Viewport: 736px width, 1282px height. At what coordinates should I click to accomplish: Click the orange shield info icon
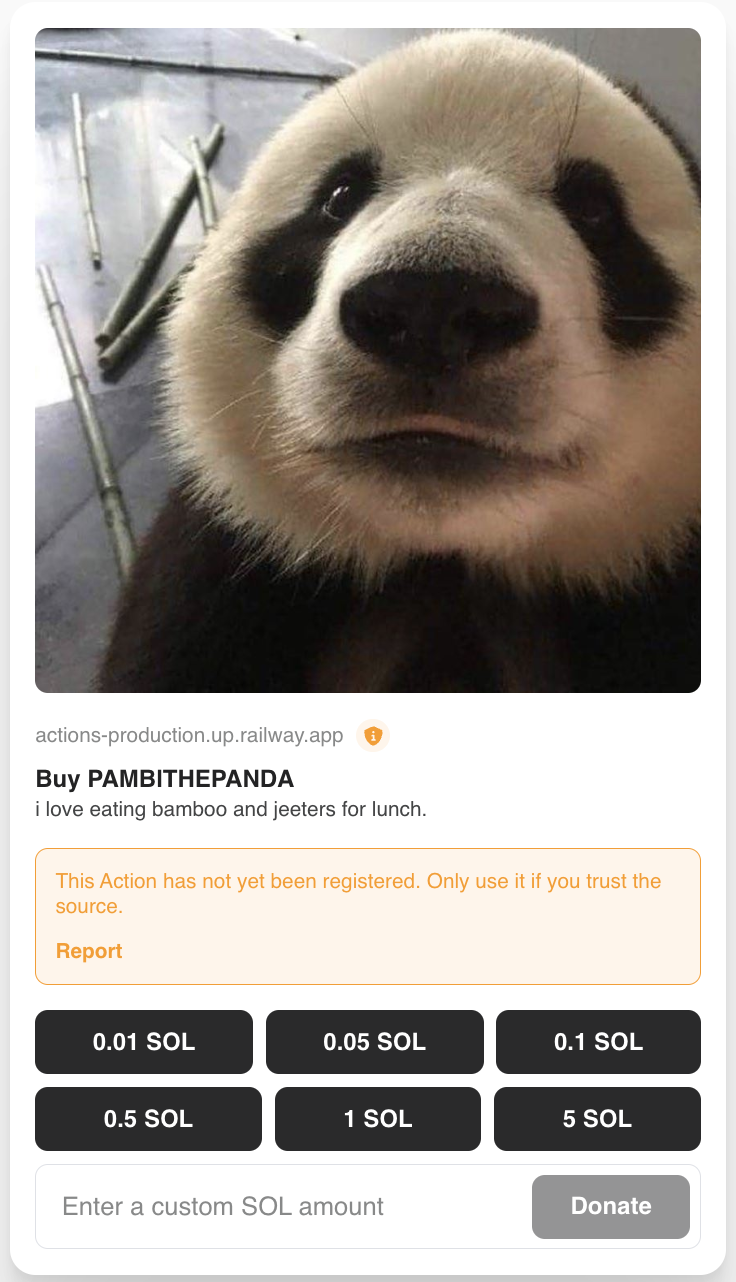coord(373,736)
